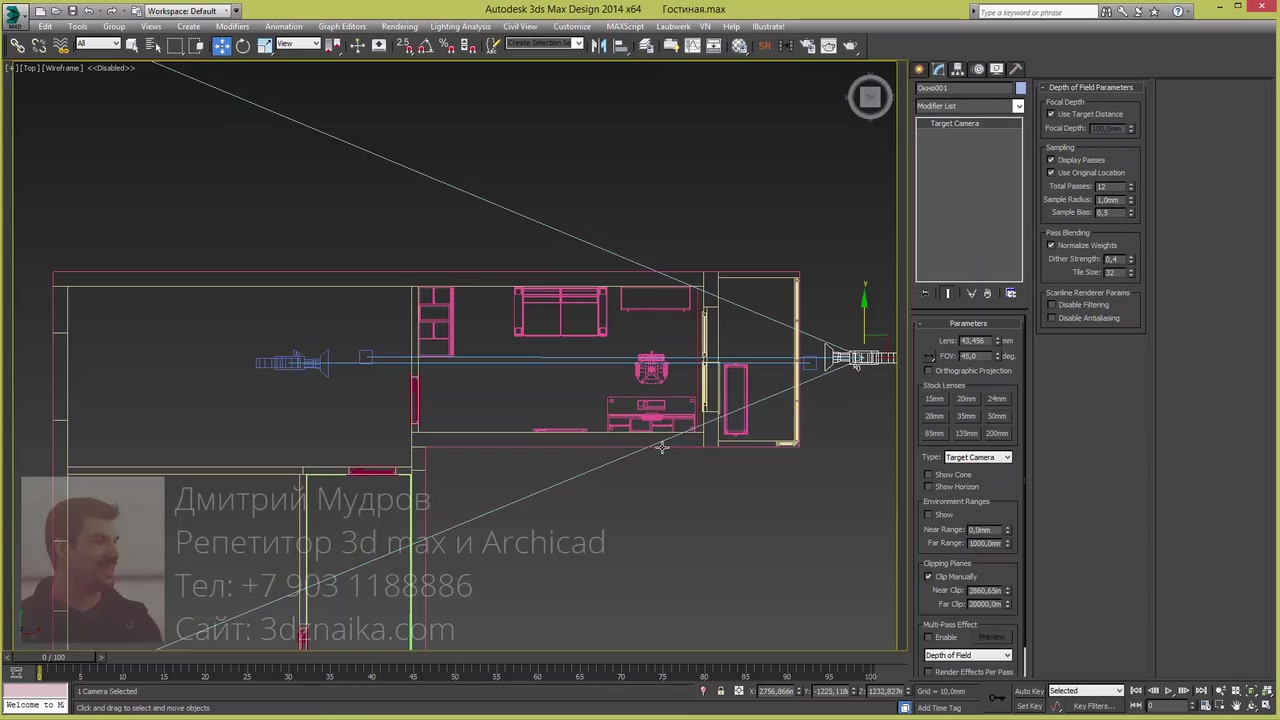Click the Render Production teapot icon
This screenshot has width=1280, height=720.
point(850,45)
